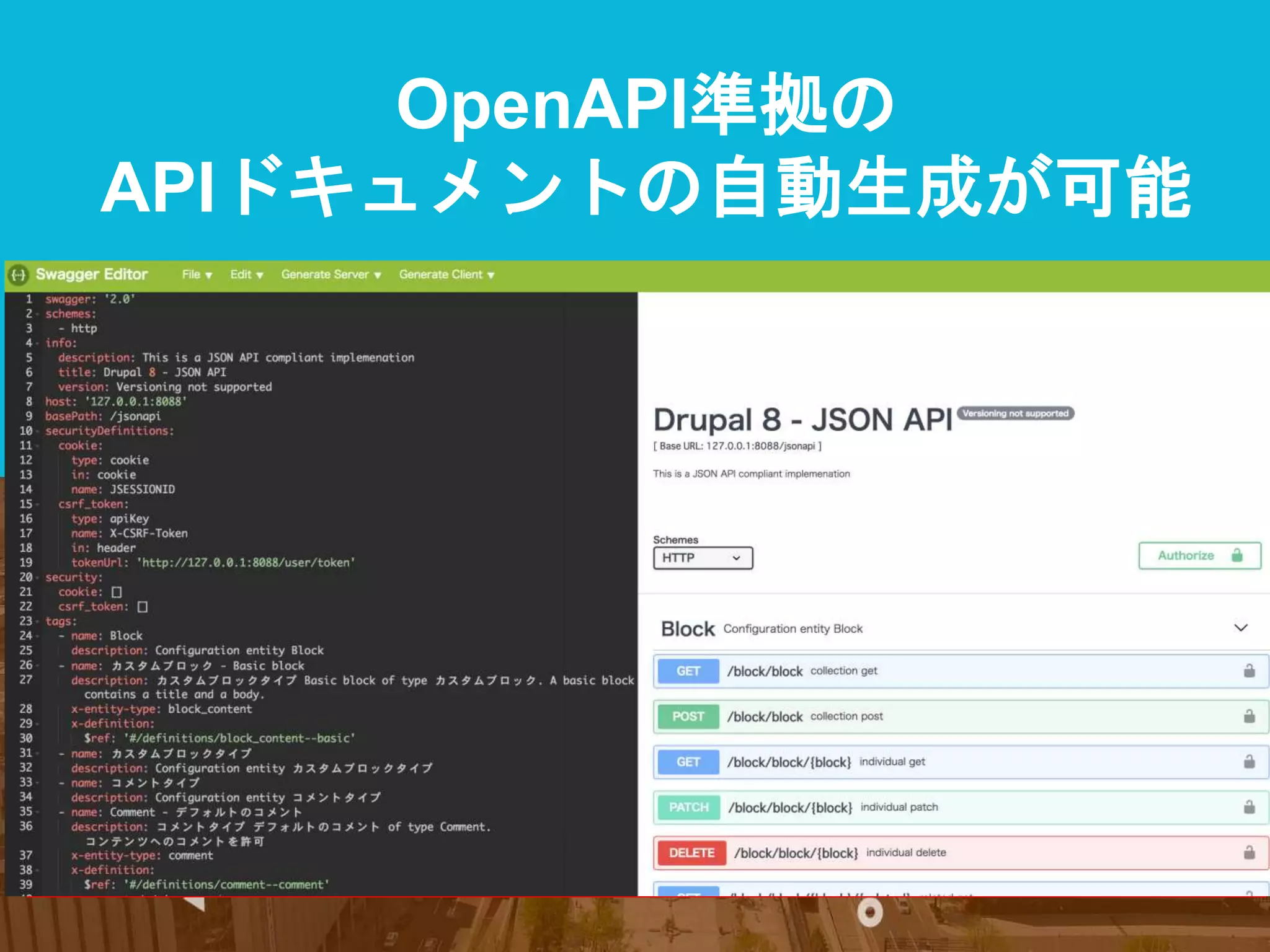
Task: Click 'This is a JSON API compliant' description
Action: pos(752,474)
